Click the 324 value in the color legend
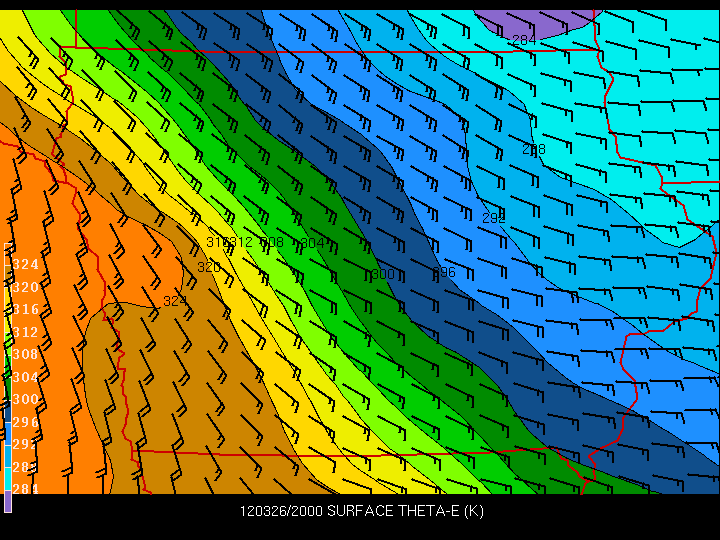Image resolution: width=720 pixels, height=540 pixels. coord(26,264)
